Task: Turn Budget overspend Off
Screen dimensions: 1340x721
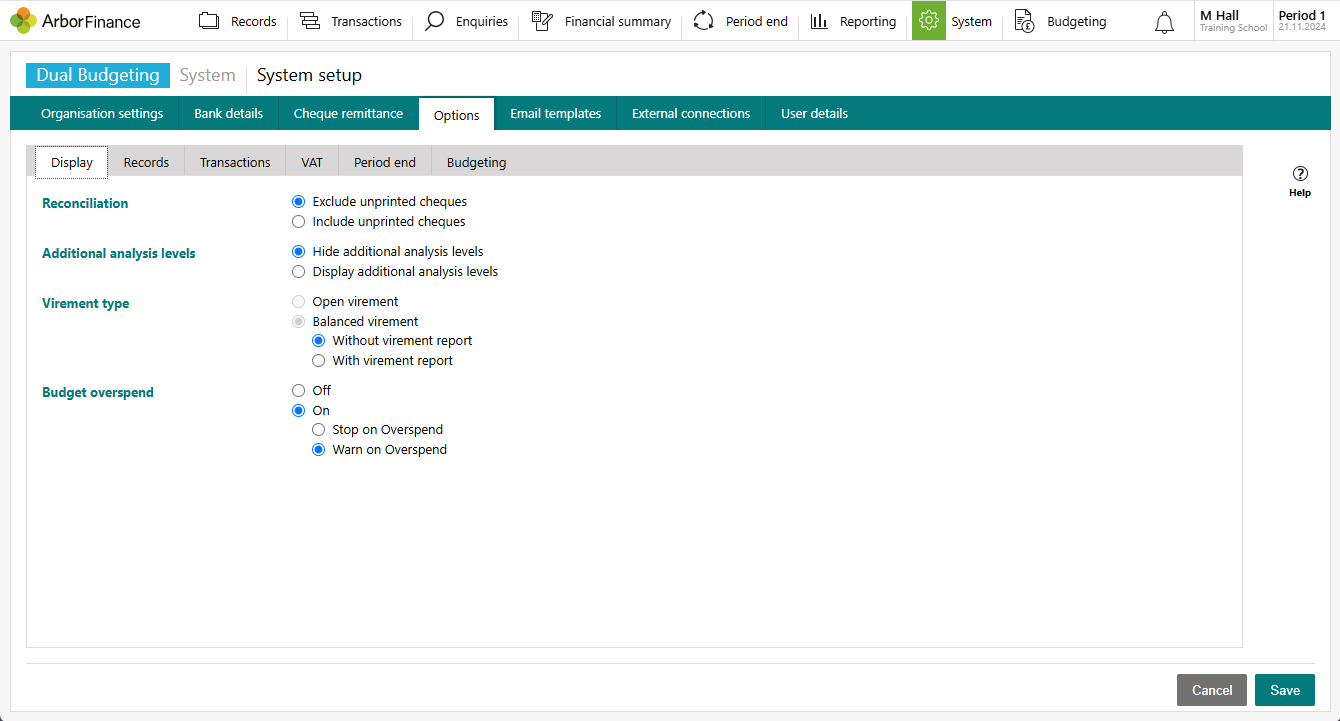Action: click(298, 390)
